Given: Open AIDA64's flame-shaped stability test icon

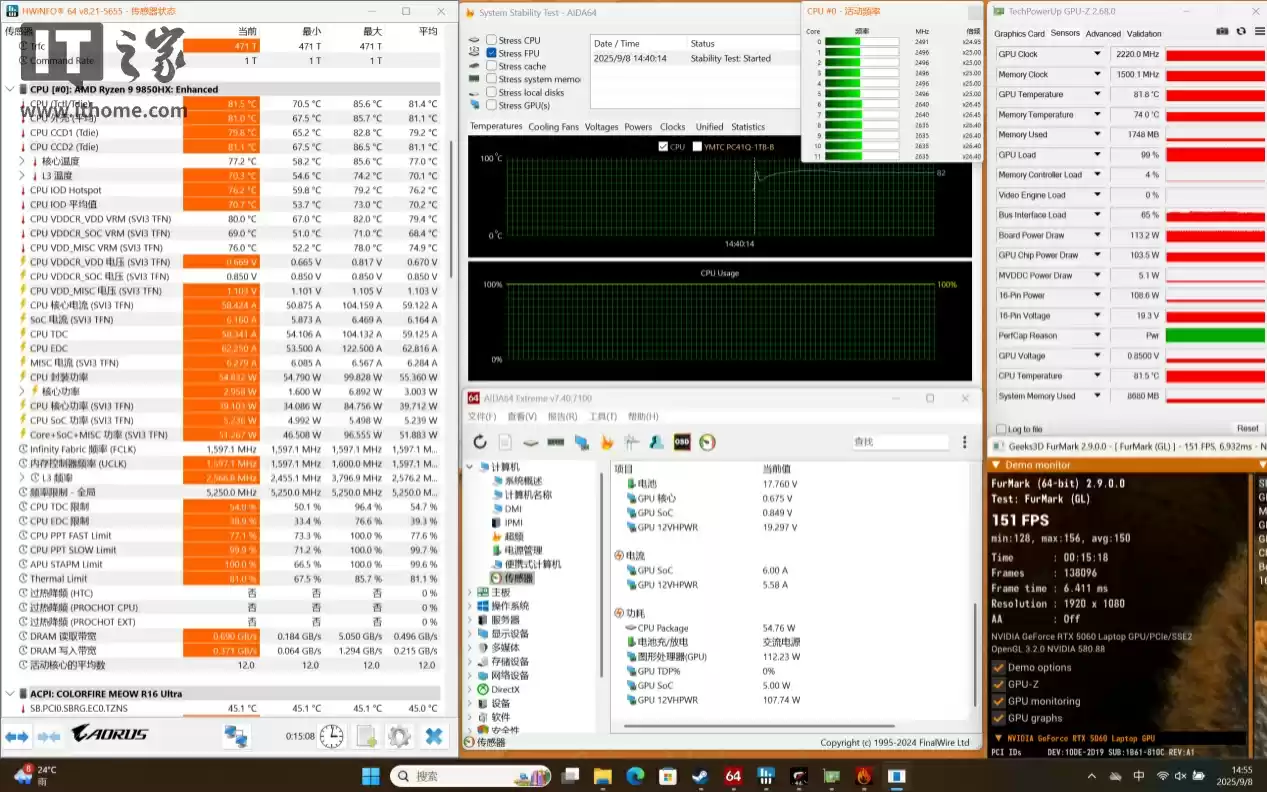Looking at the screenshot, I should pos(605,442).
